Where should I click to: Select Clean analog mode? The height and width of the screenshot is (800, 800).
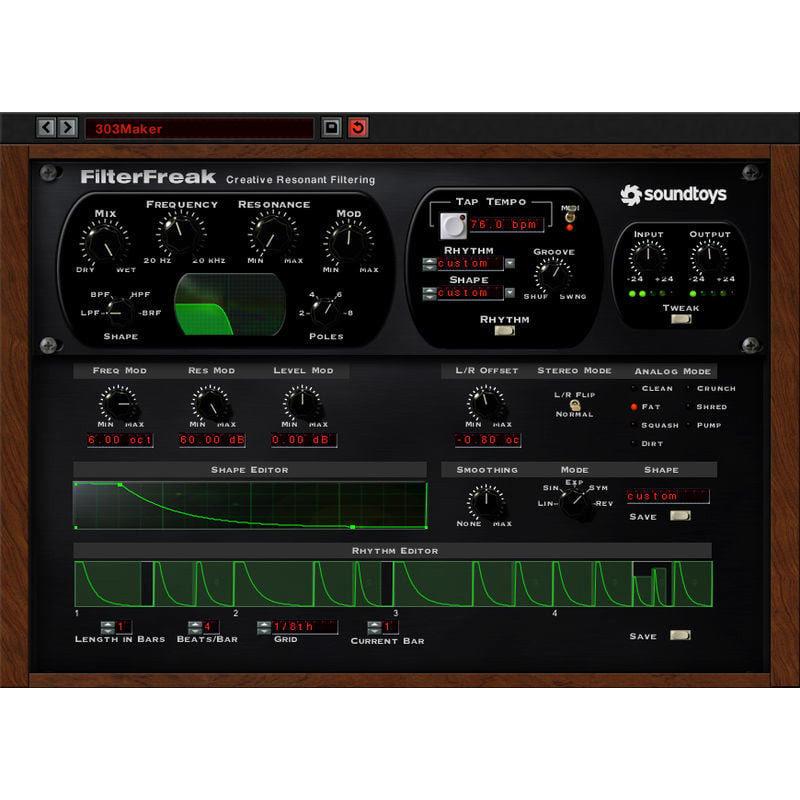(x=652, y=389)
